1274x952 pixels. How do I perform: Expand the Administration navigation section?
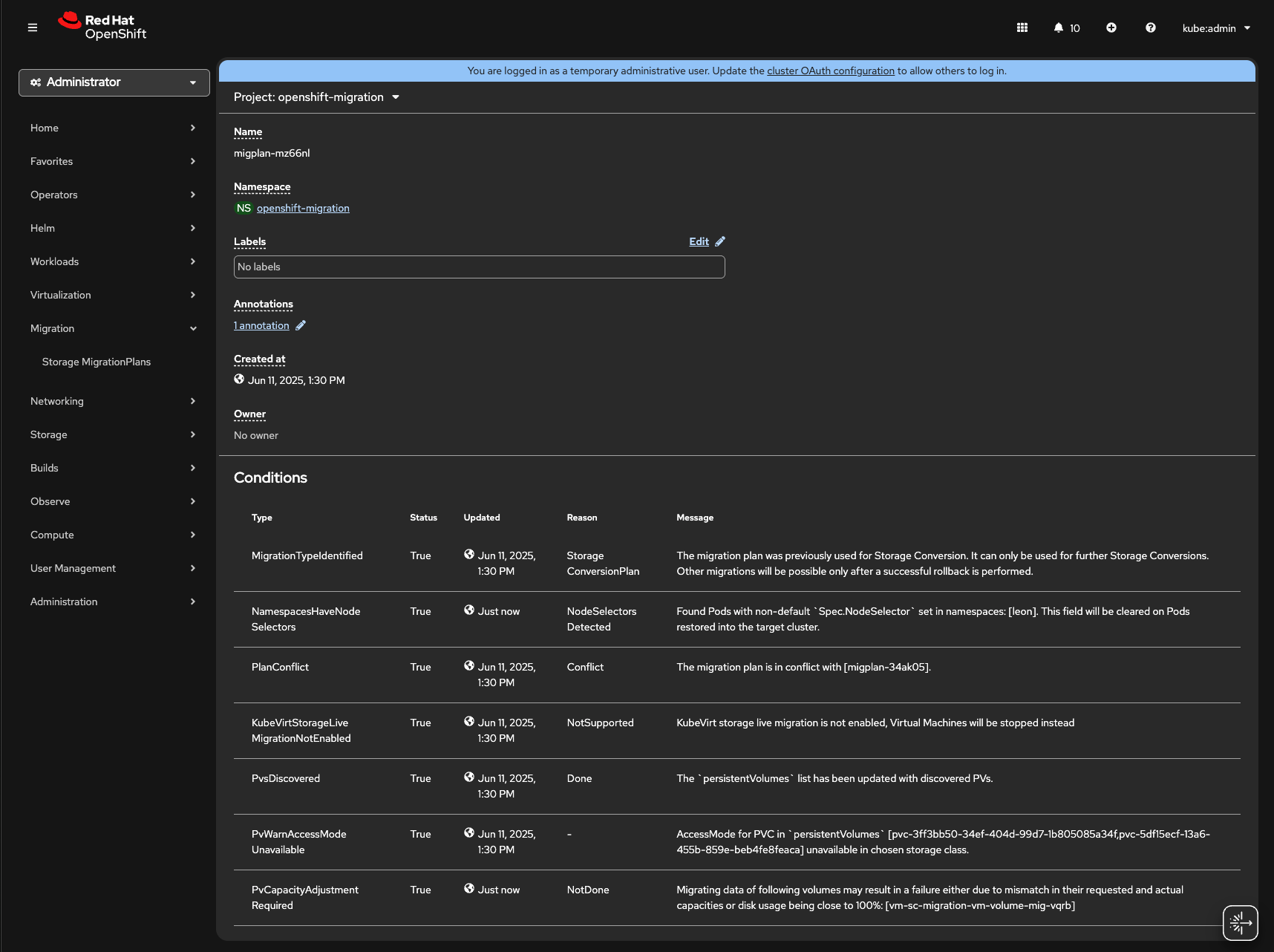point(113,601)
